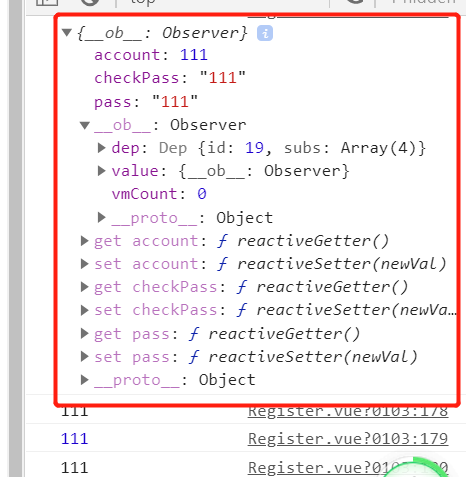Collapse the top-level {__ob__: Observer} object

(67, 32)
